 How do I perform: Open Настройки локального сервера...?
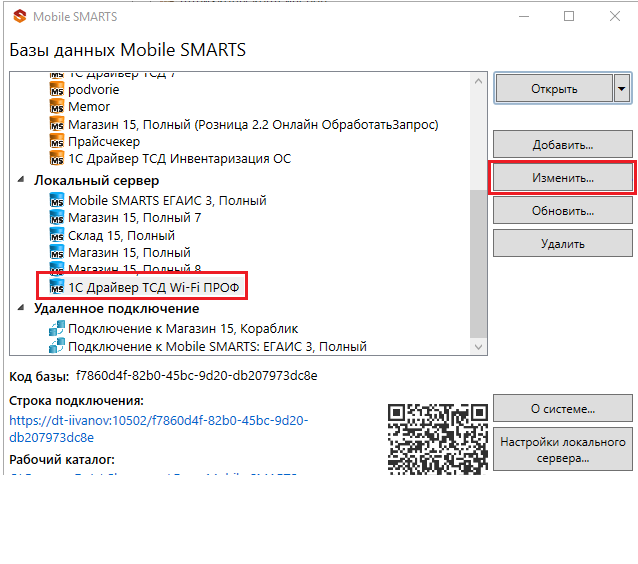[563, 449]
